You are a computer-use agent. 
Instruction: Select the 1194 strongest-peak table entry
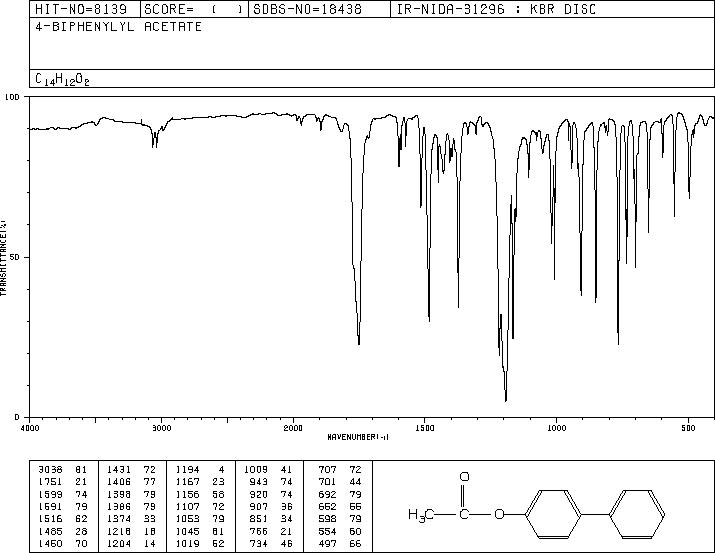[200, 470]
